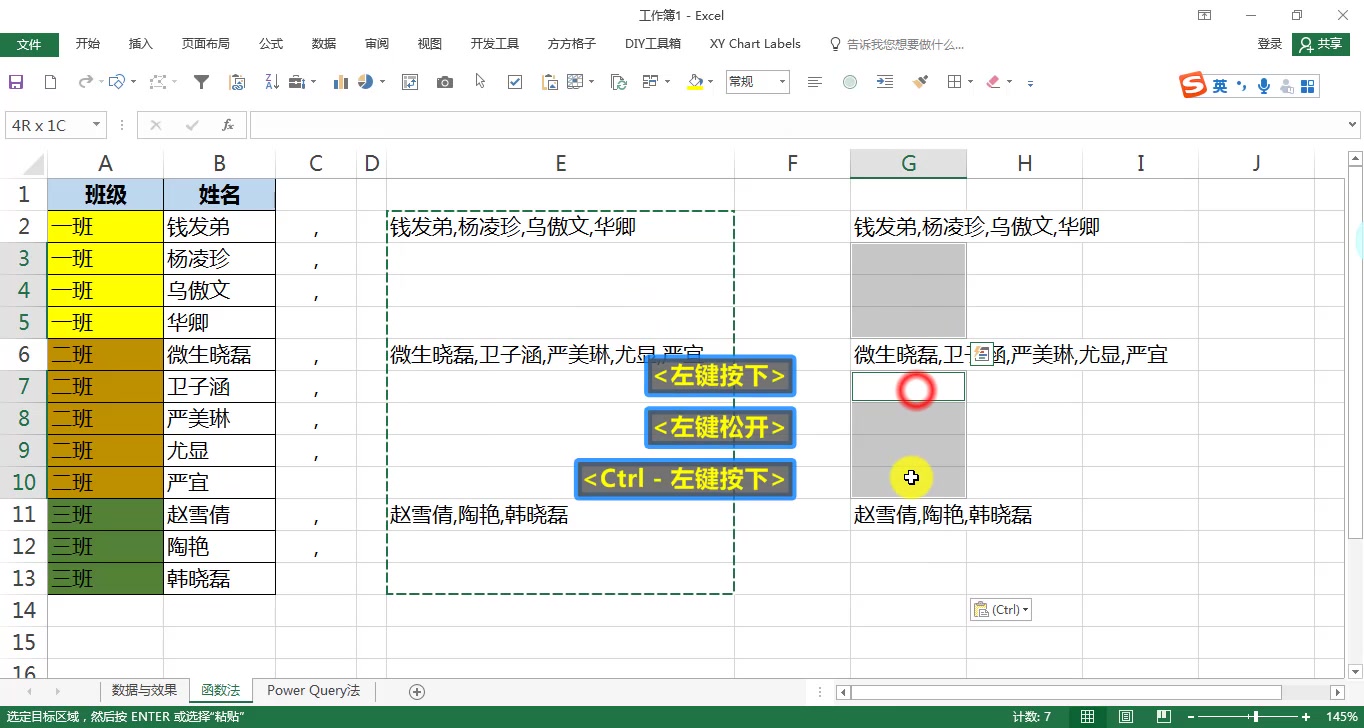
Task: Click the paste-with-link clipboard icon
Action: [x=237, y=82]
